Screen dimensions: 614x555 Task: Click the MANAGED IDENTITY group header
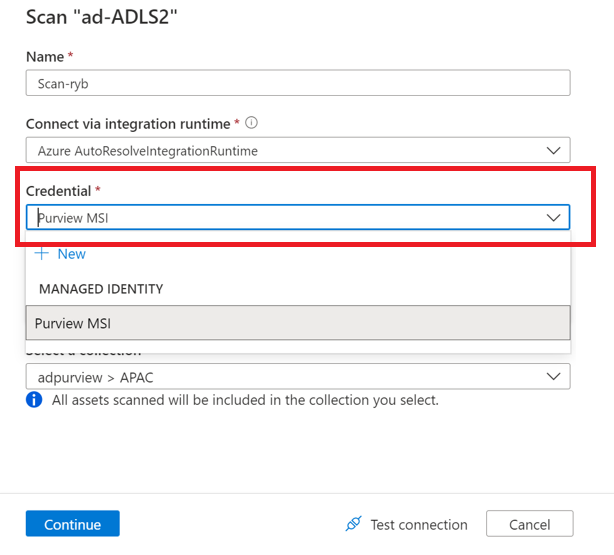[101, 289]
